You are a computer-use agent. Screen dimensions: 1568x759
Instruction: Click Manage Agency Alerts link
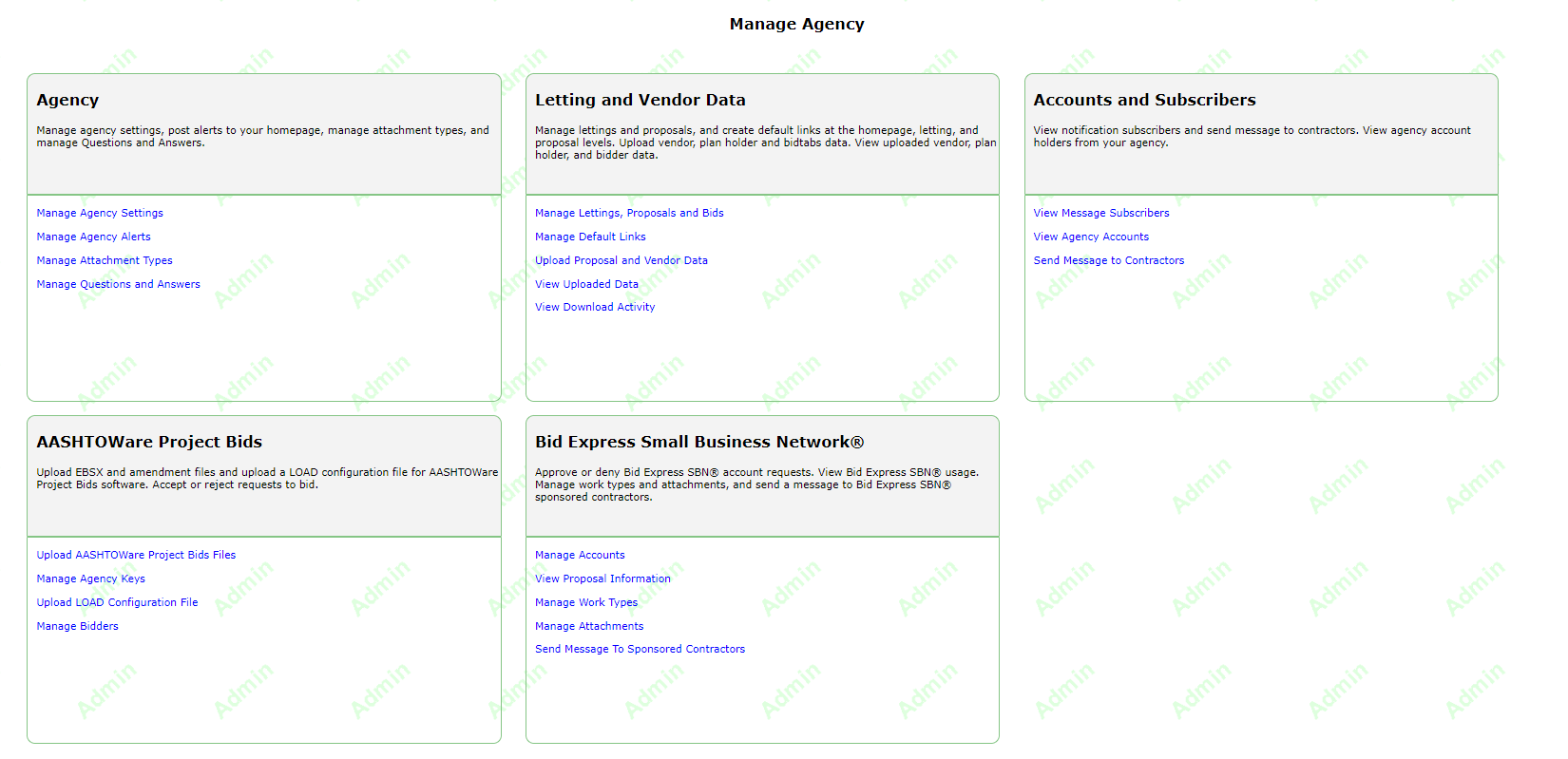pyautogui.click(x=93, y=237)
